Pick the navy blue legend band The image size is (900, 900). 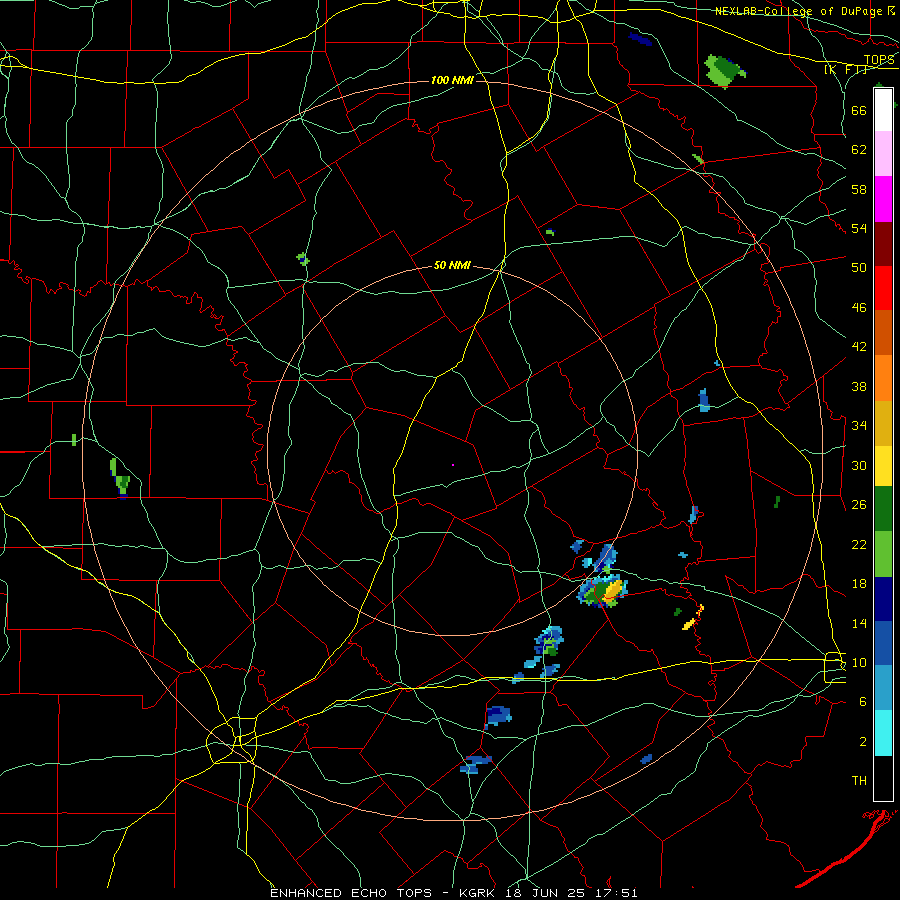click(x=883, y=599)
